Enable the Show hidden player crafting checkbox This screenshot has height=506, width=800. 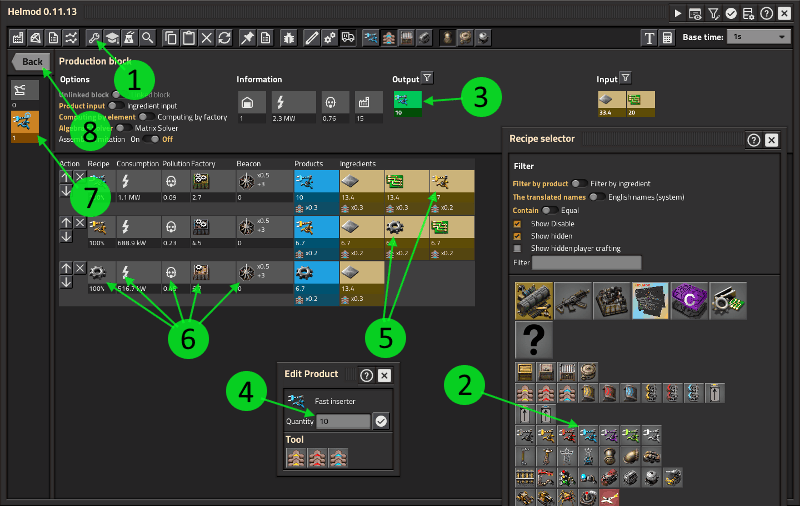517,247
